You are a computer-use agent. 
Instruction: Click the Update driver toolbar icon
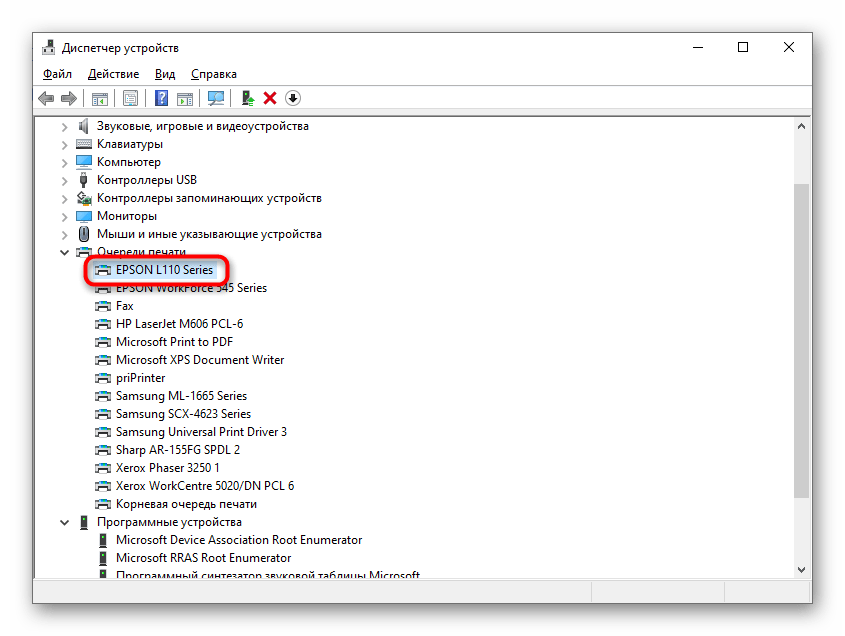pyautogui.click(x=247, y=98)
